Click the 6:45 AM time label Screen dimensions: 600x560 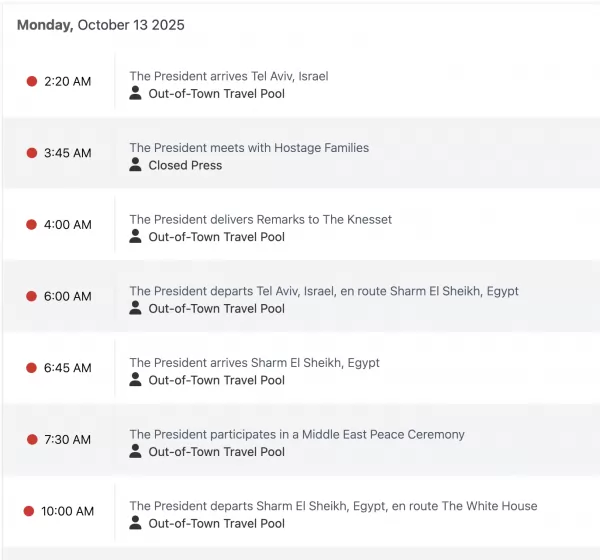click(x=67, y=368)
